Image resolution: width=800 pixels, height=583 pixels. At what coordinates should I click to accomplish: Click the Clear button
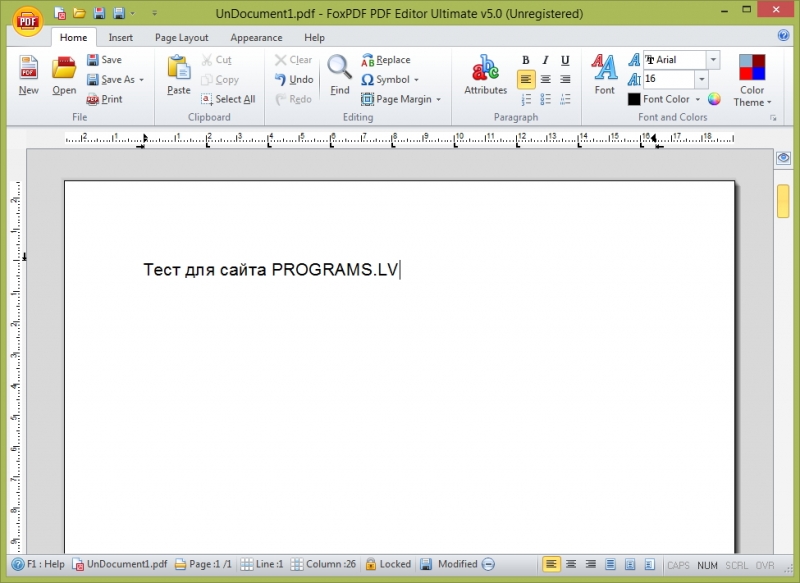tap(293, 60)
